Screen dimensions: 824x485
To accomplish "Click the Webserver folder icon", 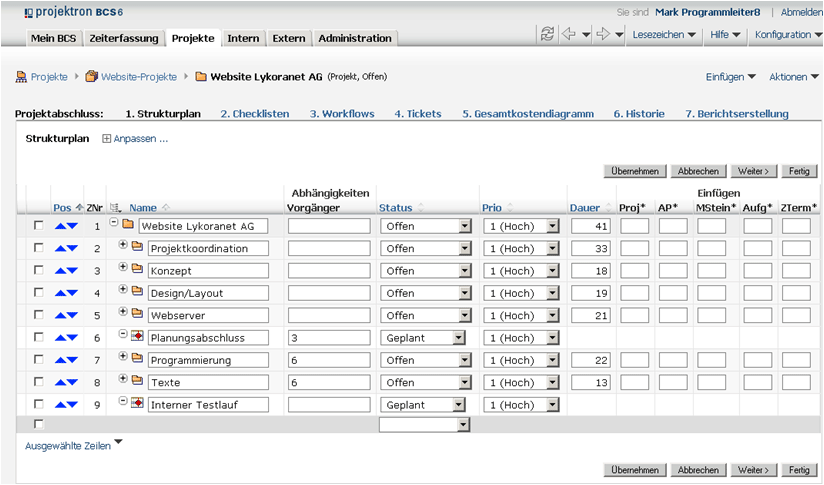I will coord(137,313).
